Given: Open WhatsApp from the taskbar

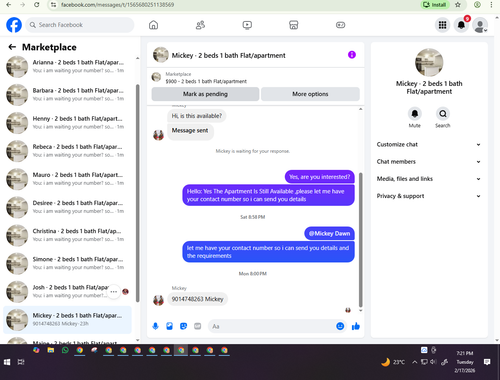Looking at the screenshot, I should 65,350.
